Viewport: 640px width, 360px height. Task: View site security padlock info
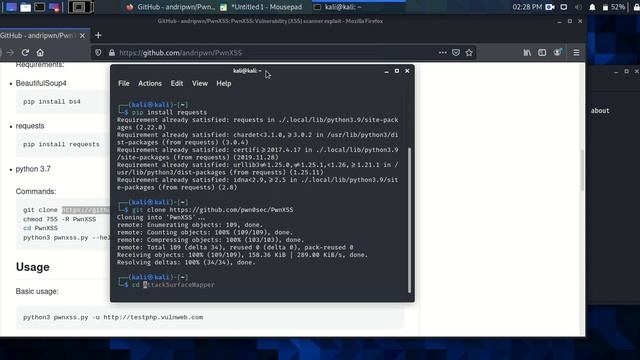tap(111, 53)
